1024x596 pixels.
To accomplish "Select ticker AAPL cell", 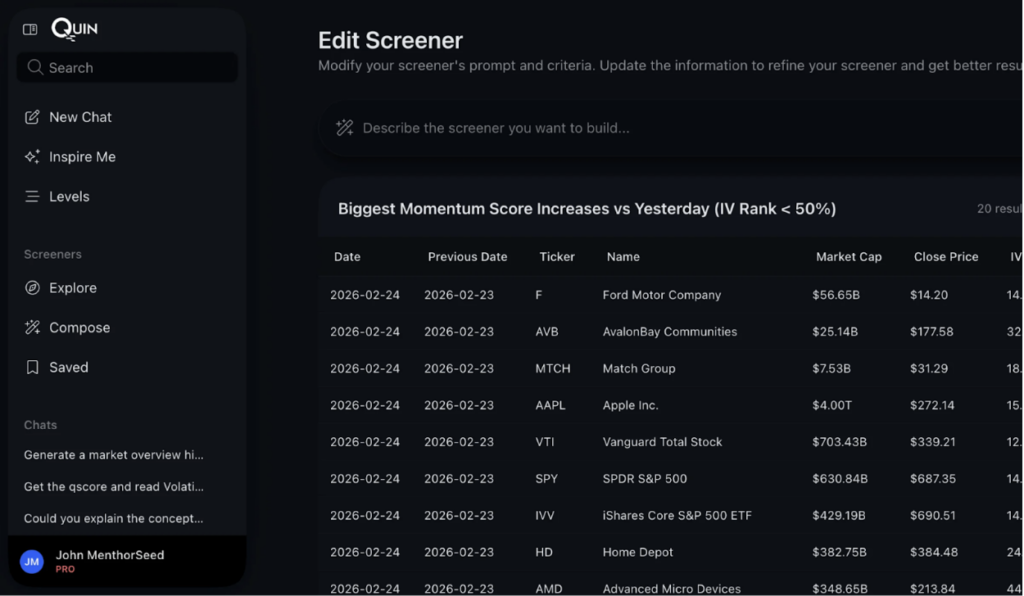I will (x=551, y=405).
